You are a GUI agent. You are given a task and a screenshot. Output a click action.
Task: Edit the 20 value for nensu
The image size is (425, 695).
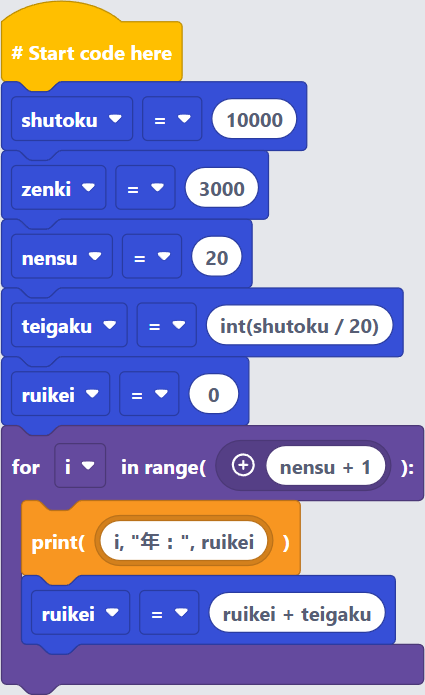point(217,257)
